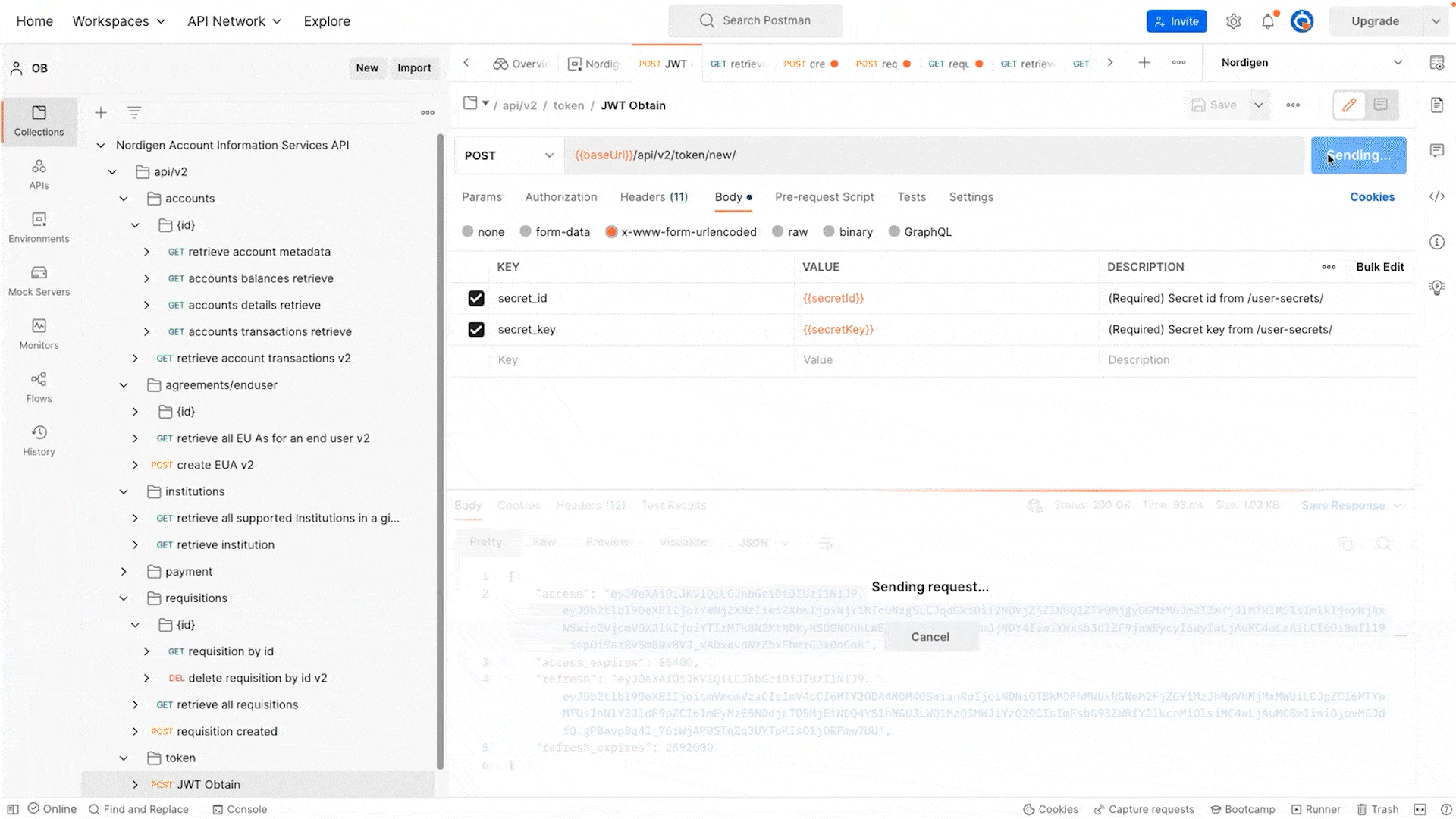The image size is (1456, 819).
Task: Open settings gear in header
Action: pos(1234,21)
